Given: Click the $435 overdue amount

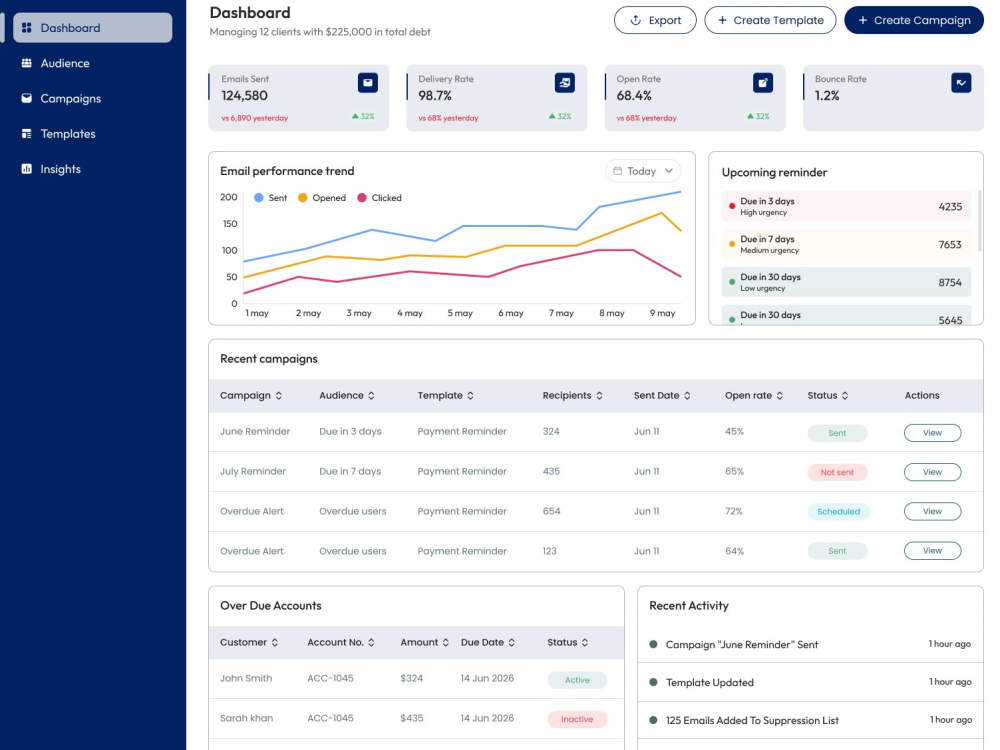Looking at the screenshot, I should point(411,718).
